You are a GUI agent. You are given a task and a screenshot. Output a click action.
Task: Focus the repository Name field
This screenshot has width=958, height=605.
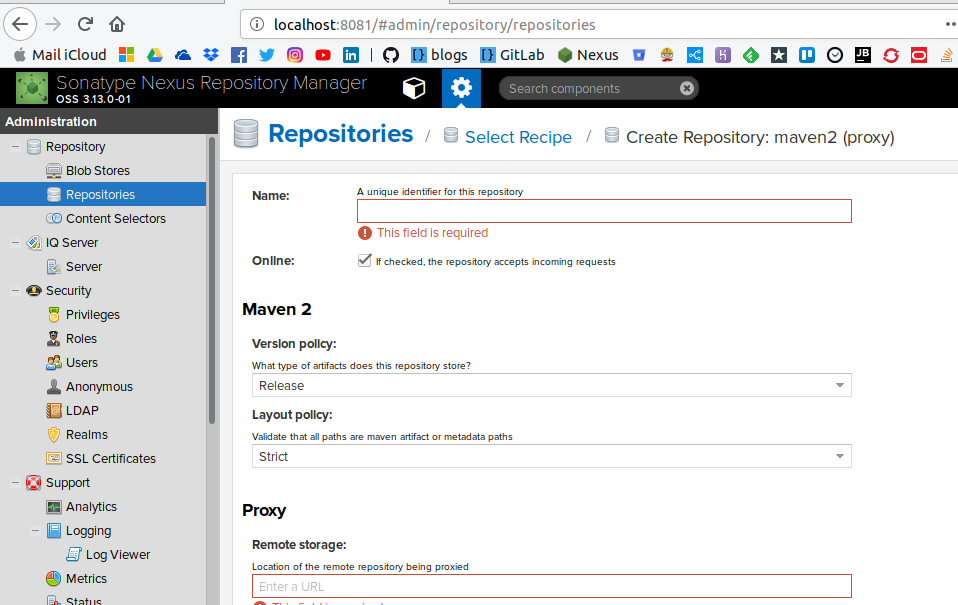tap(604, 211)
